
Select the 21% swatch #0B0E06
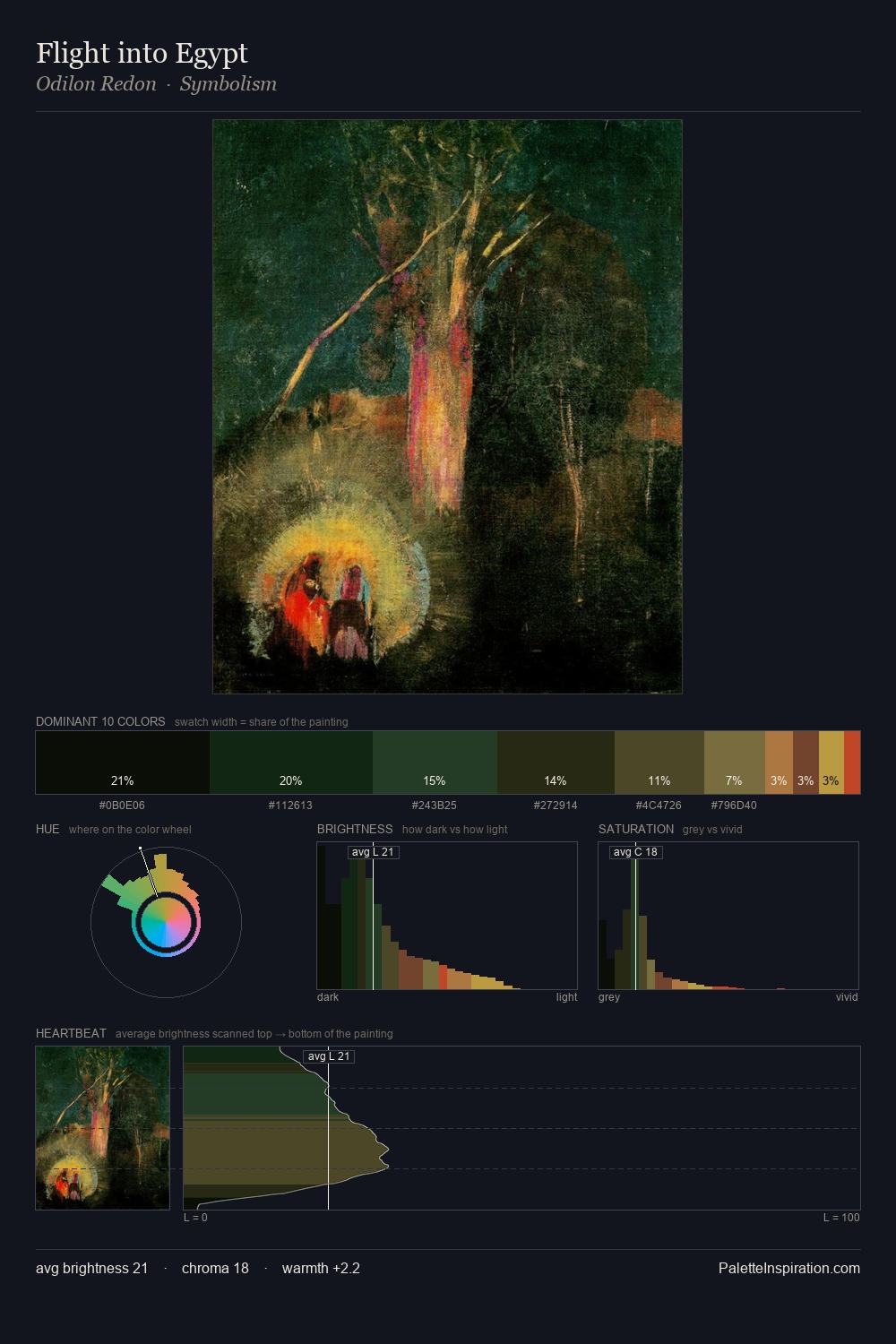pyautogui.click(x=123, y=762)
